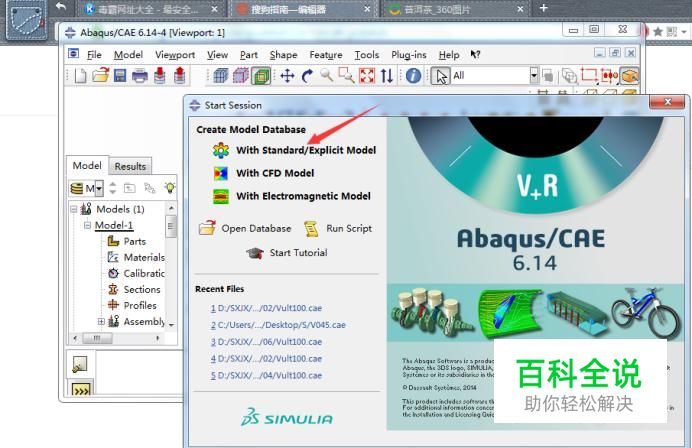This screenshot has height=448, width=692.
Task: Select the Box Zoom tool
Action: pos(346,76)
